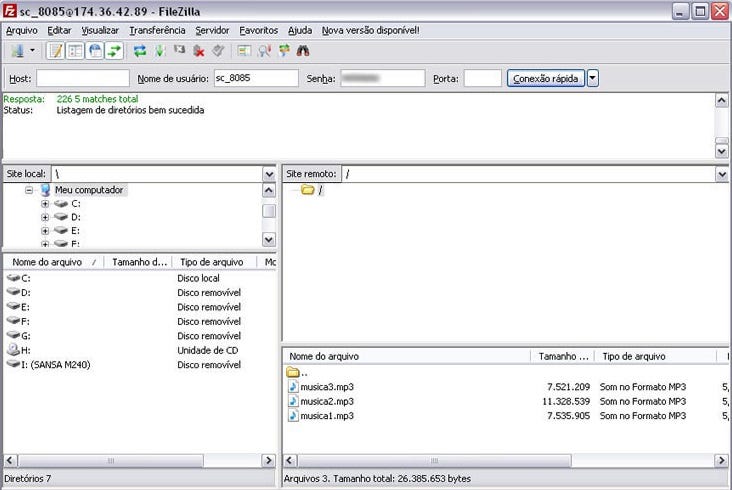Open the Ajuda menu
This screenshot has height=490, width=732.
300,30
